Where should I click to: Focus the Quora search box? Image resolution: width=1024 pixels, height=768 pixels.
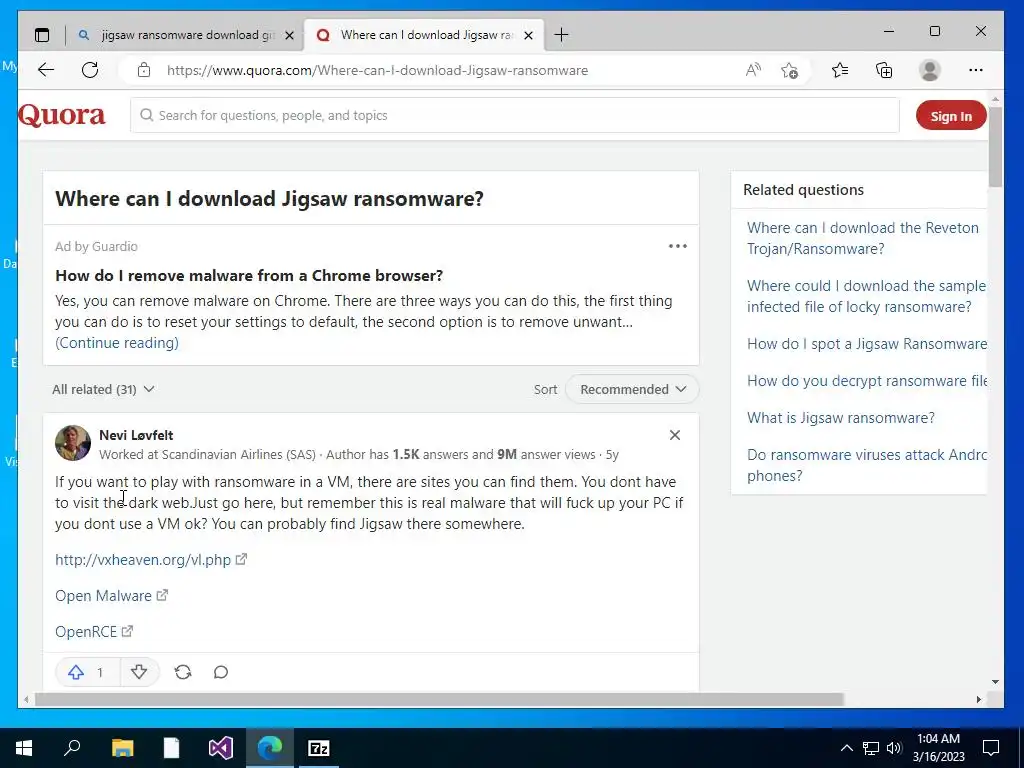click(515, 116)
